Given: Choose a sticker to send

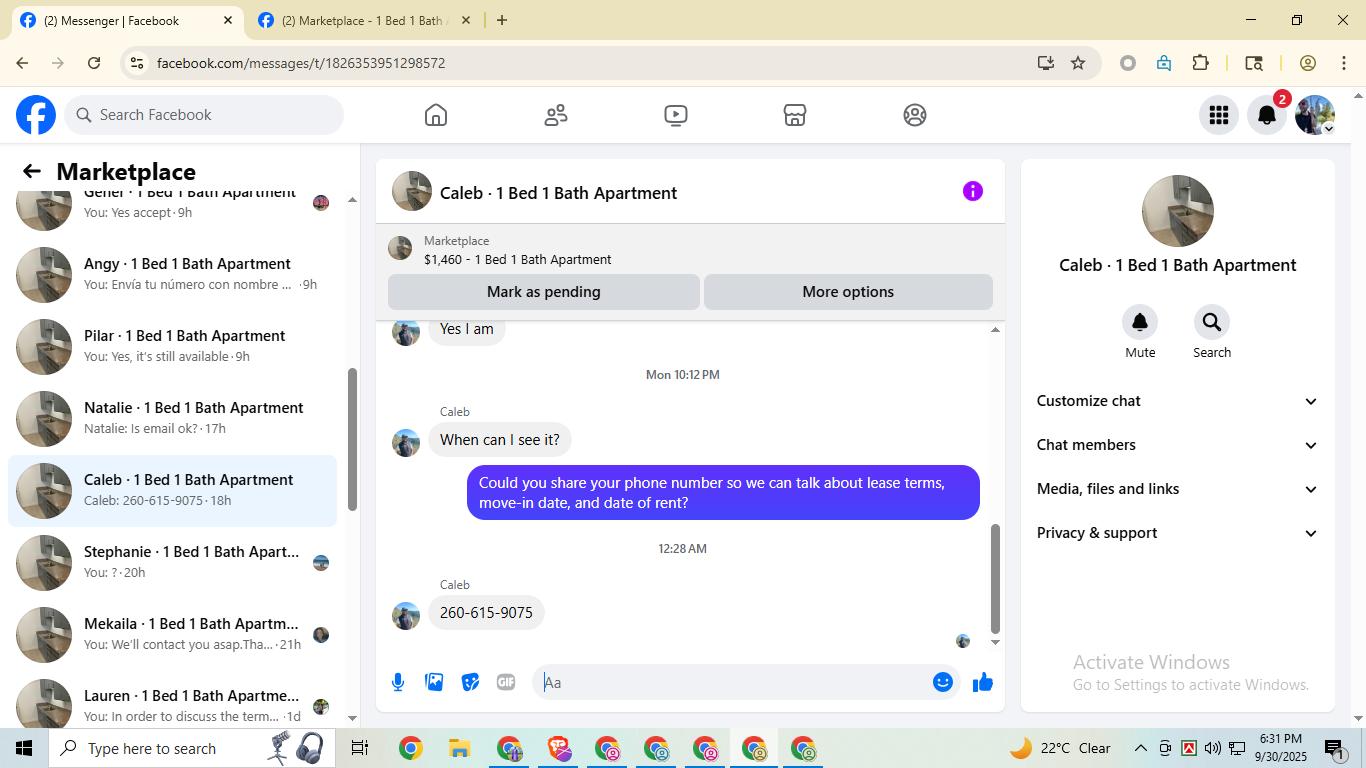Looking at the screenshot, I should (470, 682).
